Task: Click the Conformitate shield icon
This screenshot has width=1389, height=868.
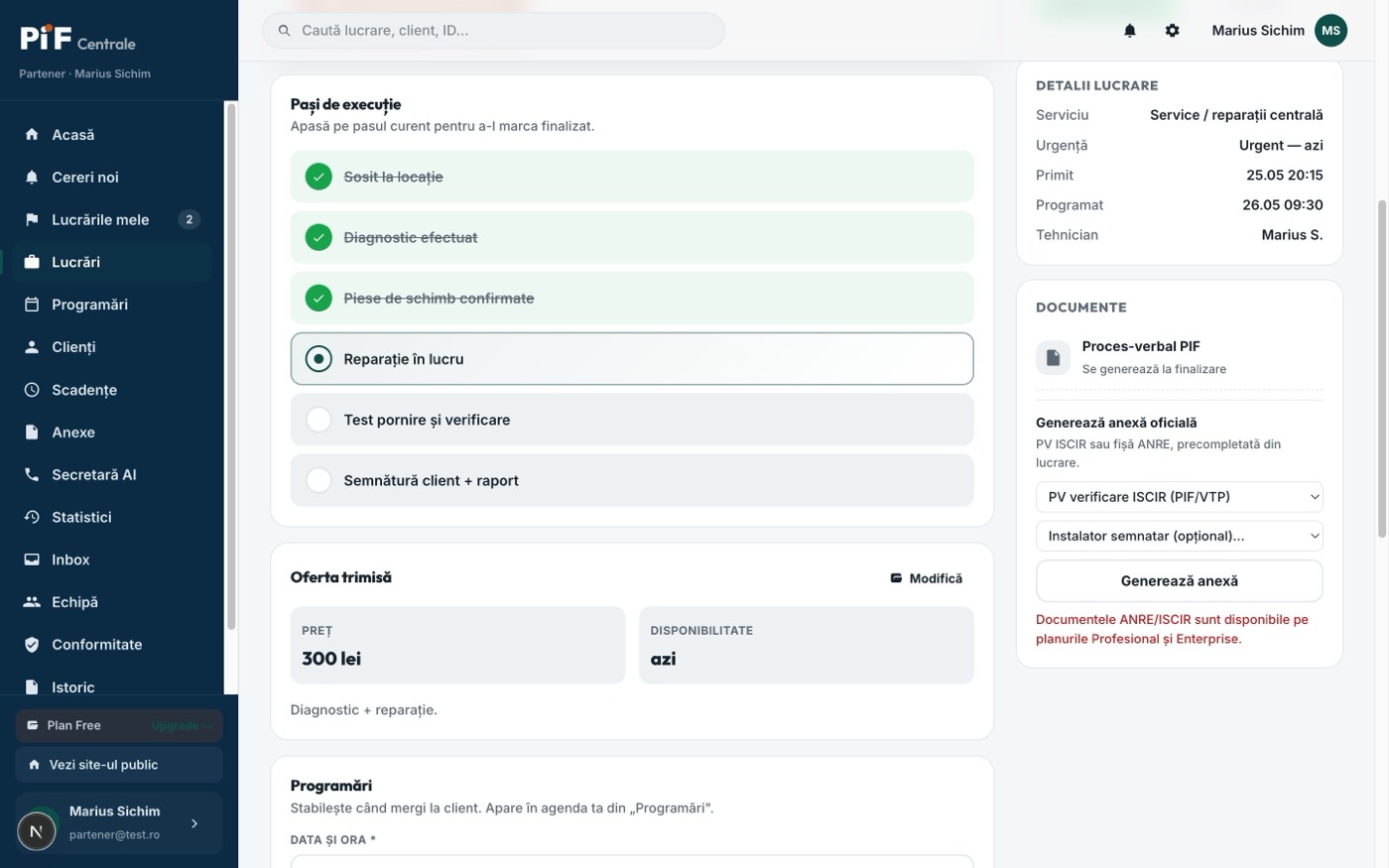Action: [x=32, y=644]
